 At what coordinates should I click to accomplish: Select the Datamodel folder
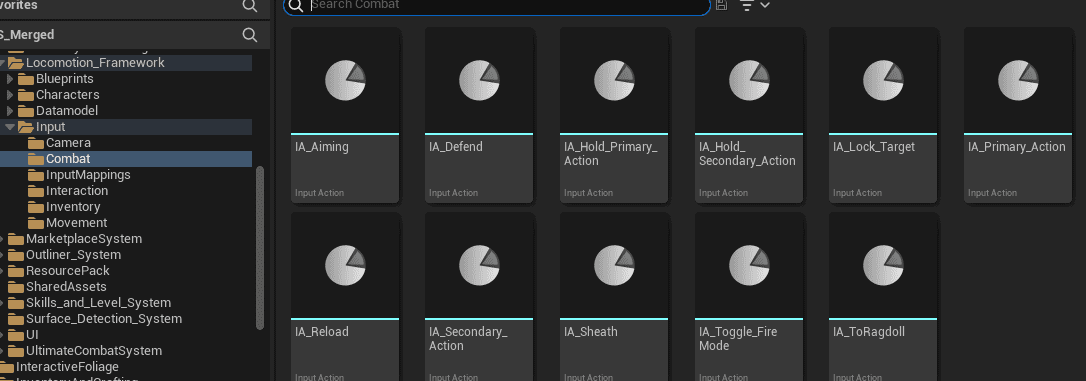pyautogui.click(x=126, y=111)
